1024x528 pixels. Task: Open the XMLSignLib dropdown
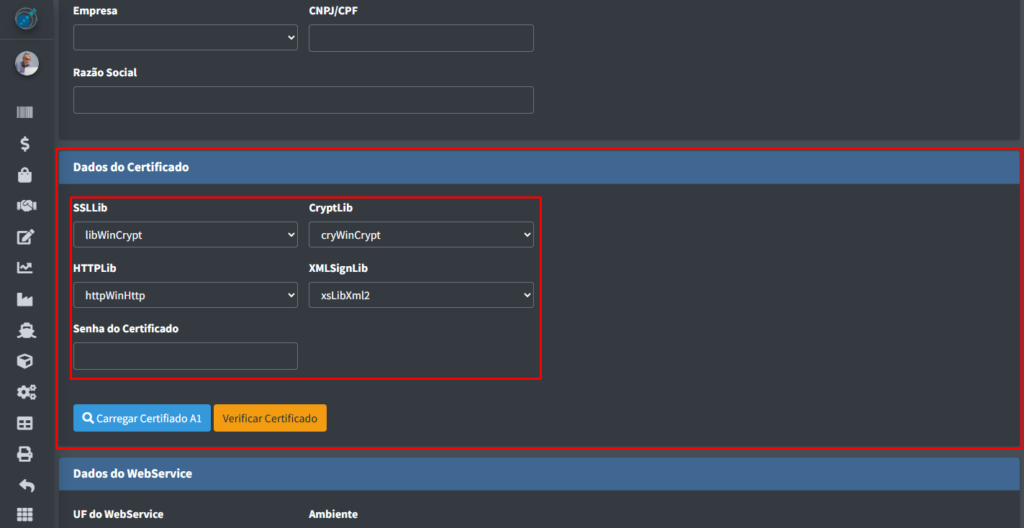421,295
